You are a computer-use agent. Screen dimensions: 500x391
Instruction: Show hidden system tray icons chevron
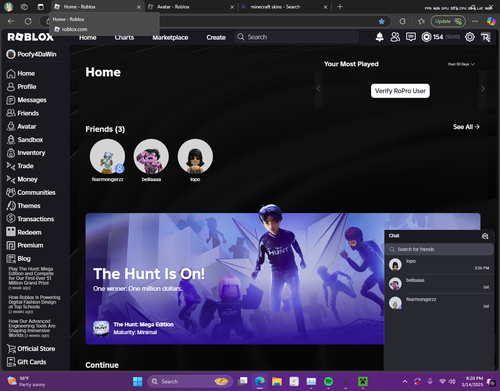(405, 381)
